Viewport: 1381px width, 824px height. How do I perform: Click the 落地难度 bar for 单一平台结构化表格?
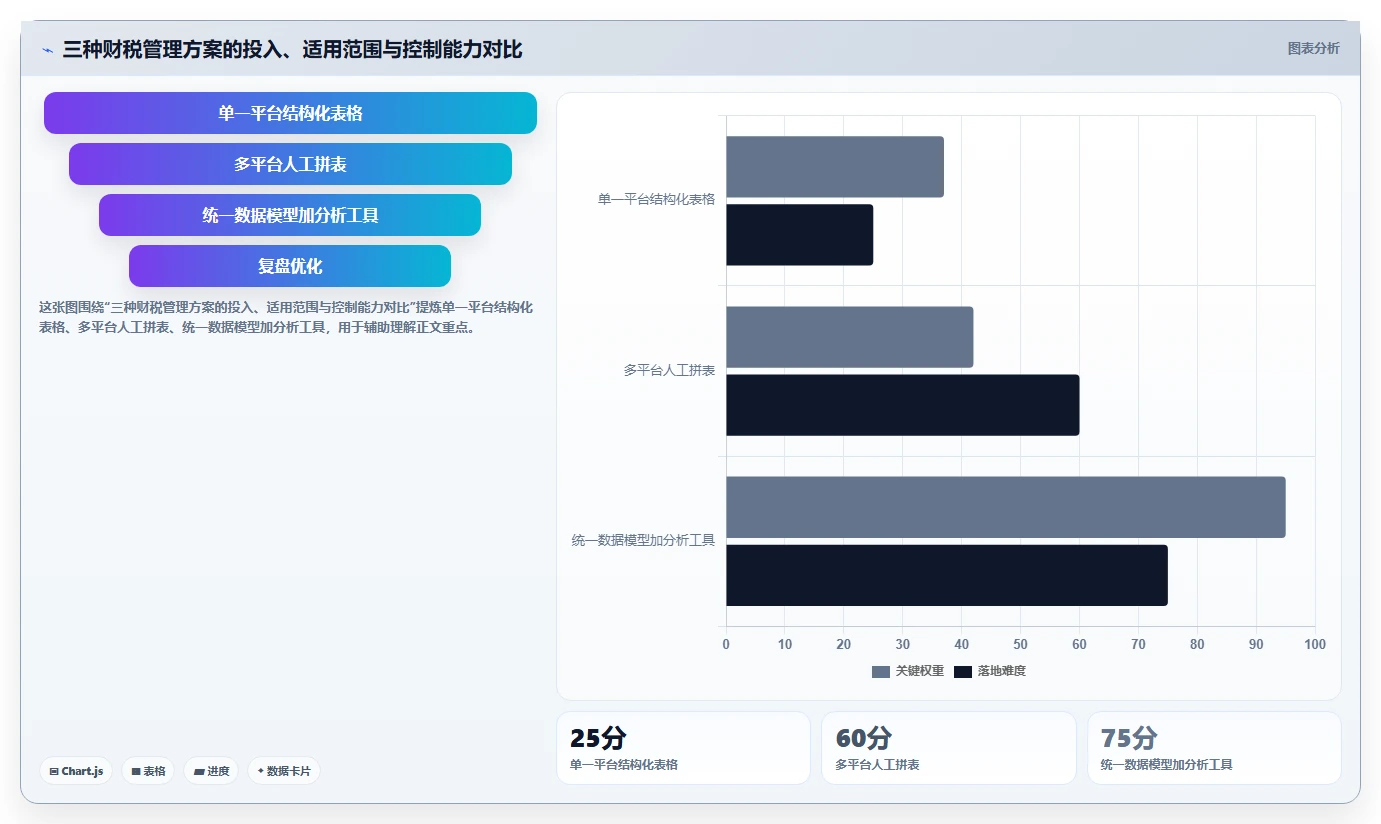click(x=800, y=235)
